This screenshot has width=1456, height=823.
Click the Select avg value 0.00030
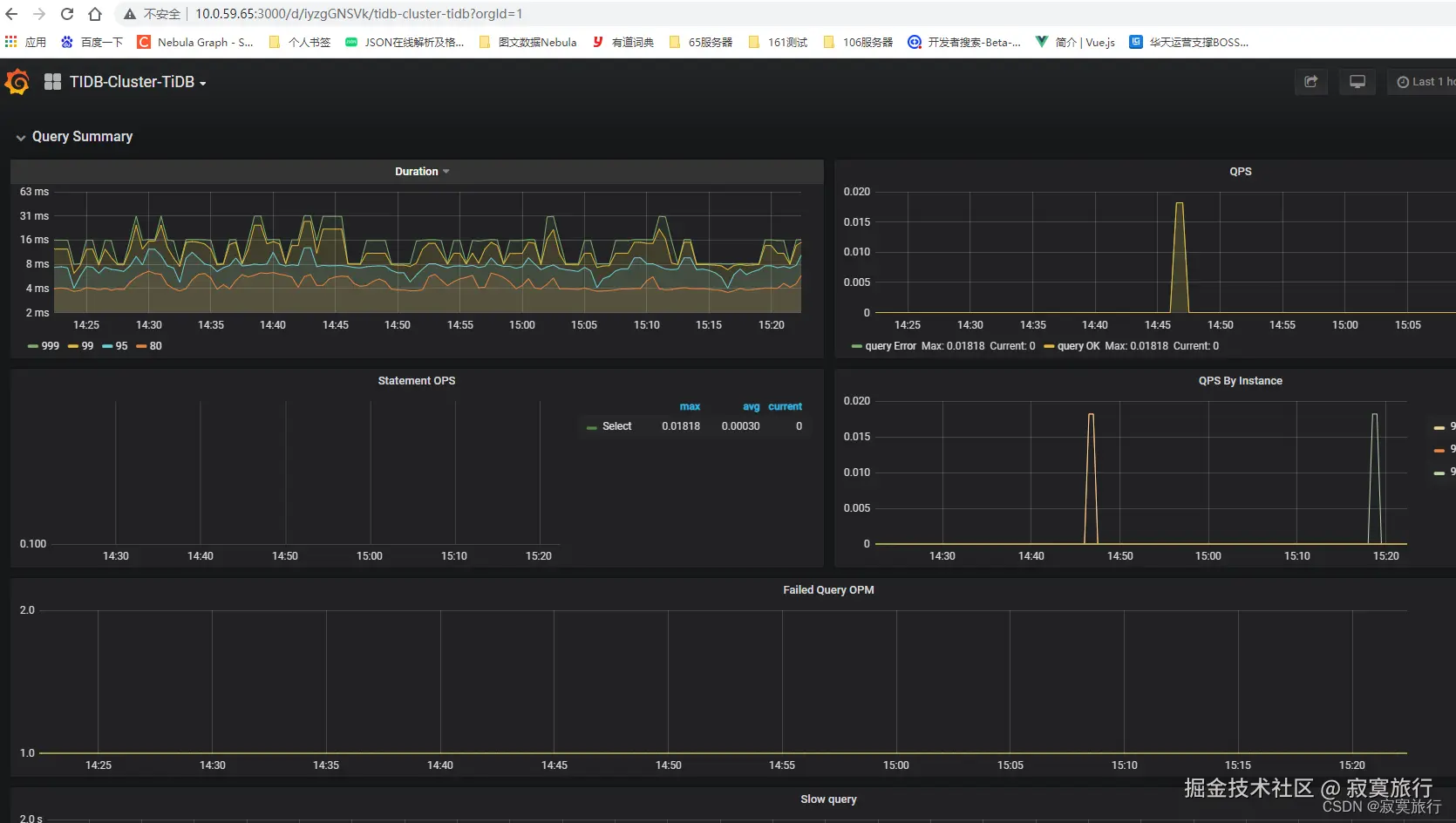(740, 426)
